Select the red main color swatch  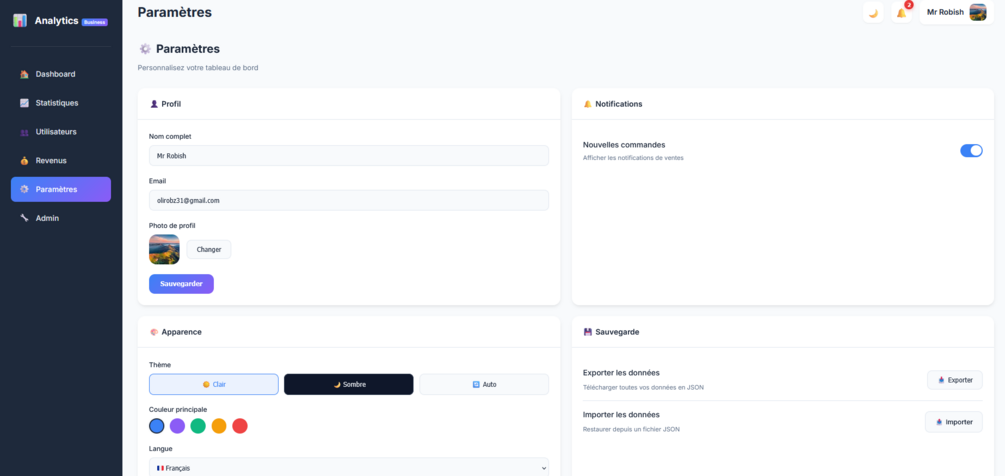tap(240, 426)
